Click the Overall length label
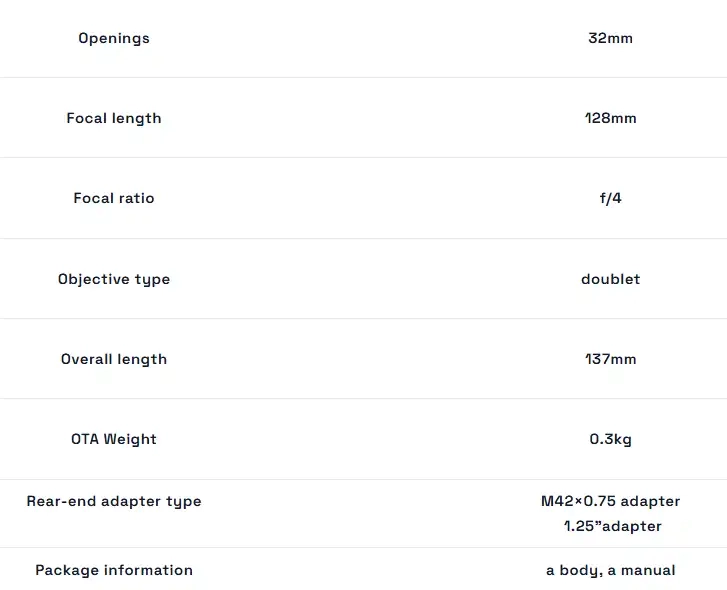Image resolution: width=727 pixels, height=590 pixels. 114,359
